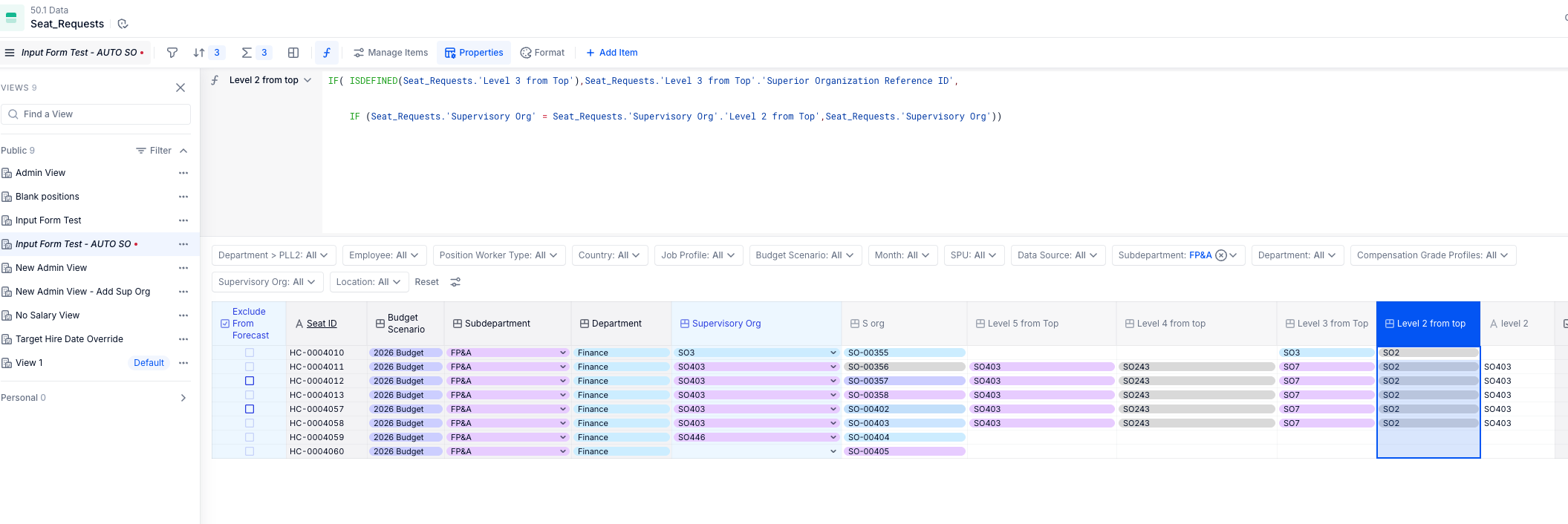Toggle the formula bar icon
Screen dimensions: 1568x524
tap(326, 53)
